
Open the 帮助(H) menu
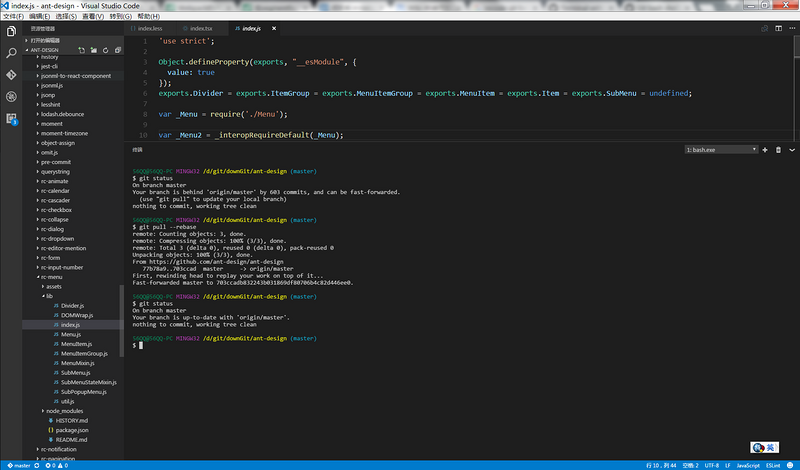tap(148, 16)
